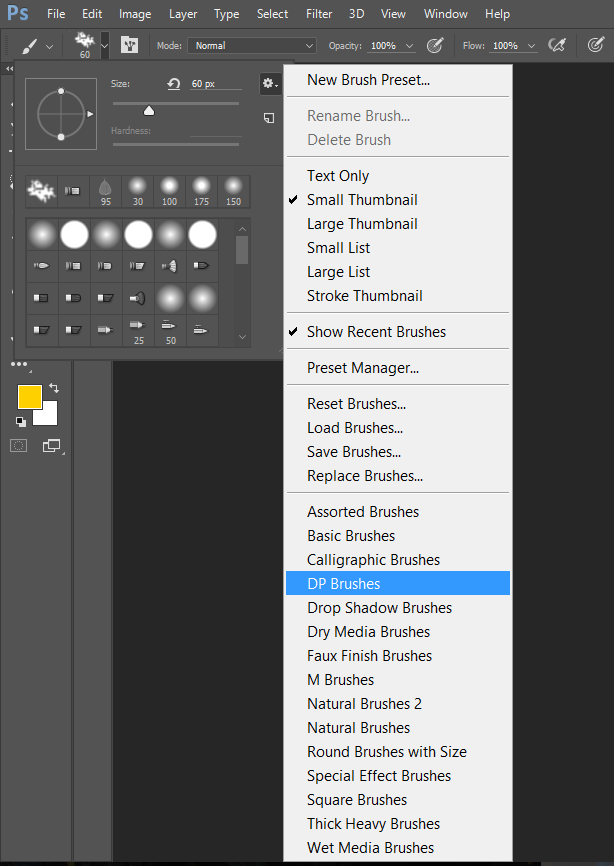This screenshot has width=614, height=866.
Task: Select the recent brush labeled 150
Action: coord(234,191)
